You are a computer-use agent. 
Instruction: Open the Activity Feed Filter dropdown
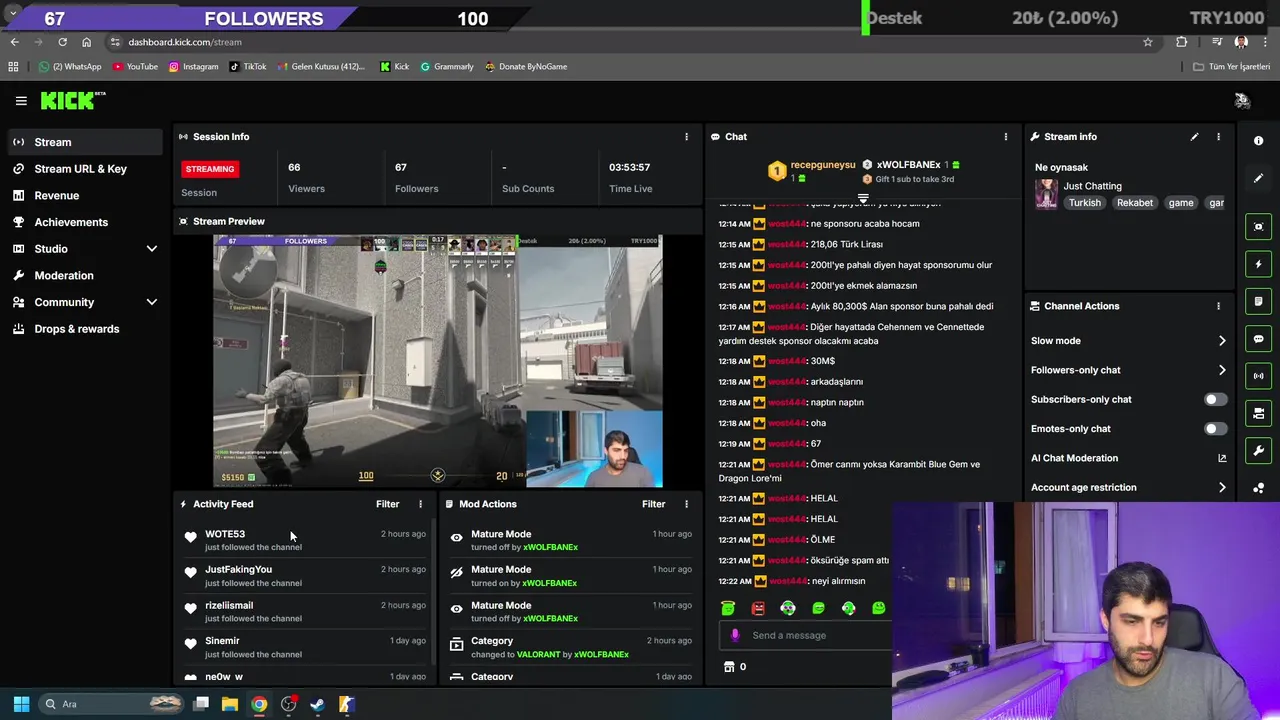(x=387, y=504)
